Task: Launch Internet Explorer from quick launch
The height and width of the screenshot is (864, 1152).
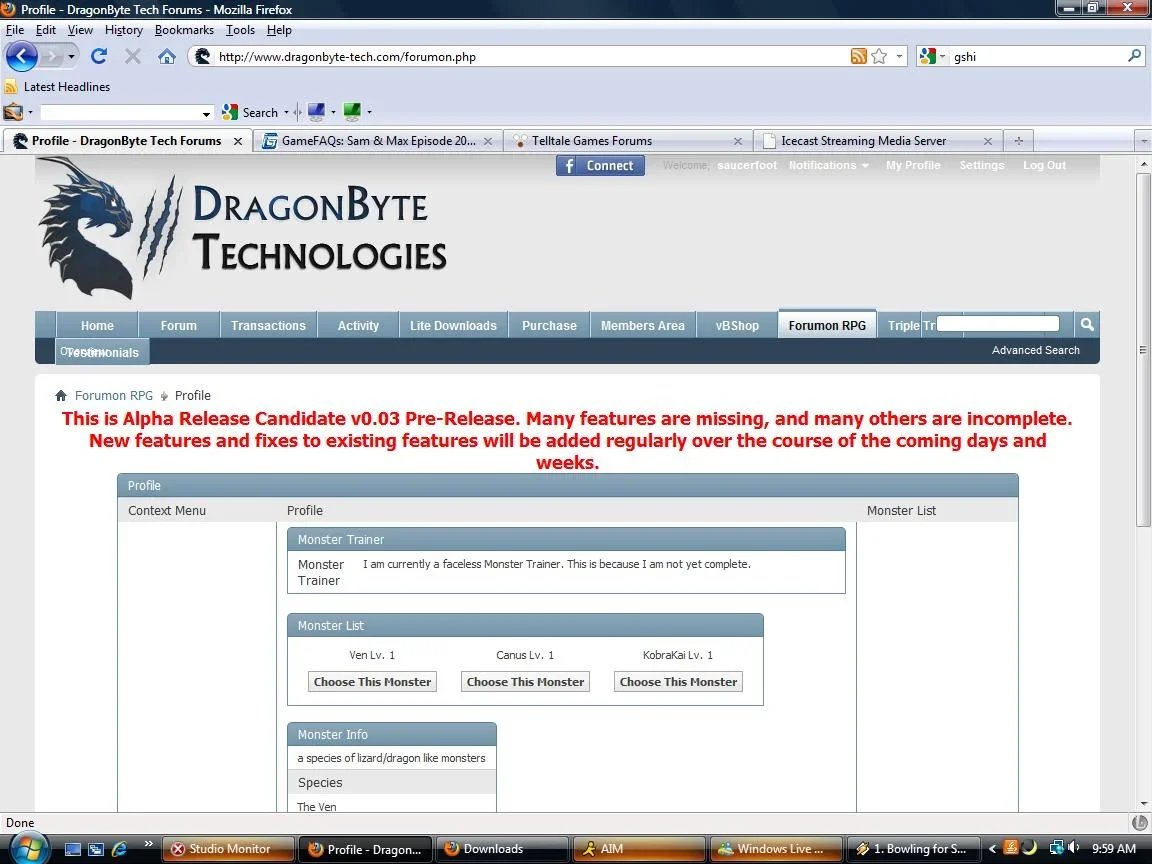Action: (119, 849)
